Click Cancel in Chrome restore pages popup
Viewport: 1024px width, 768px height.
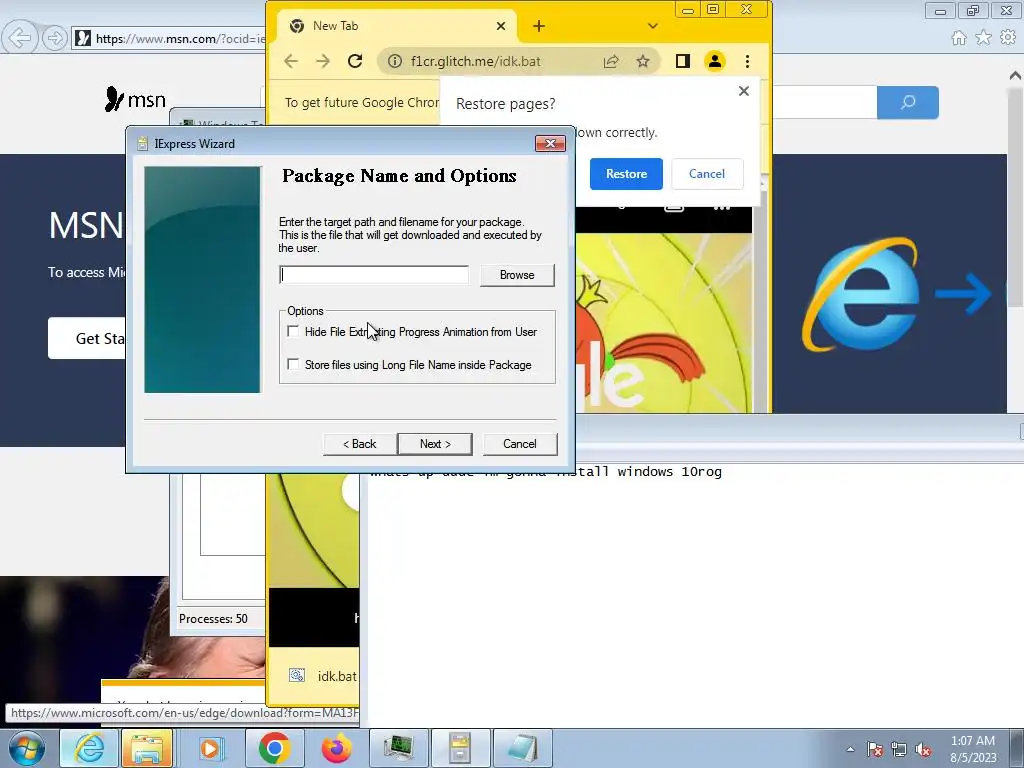[707, 174]
